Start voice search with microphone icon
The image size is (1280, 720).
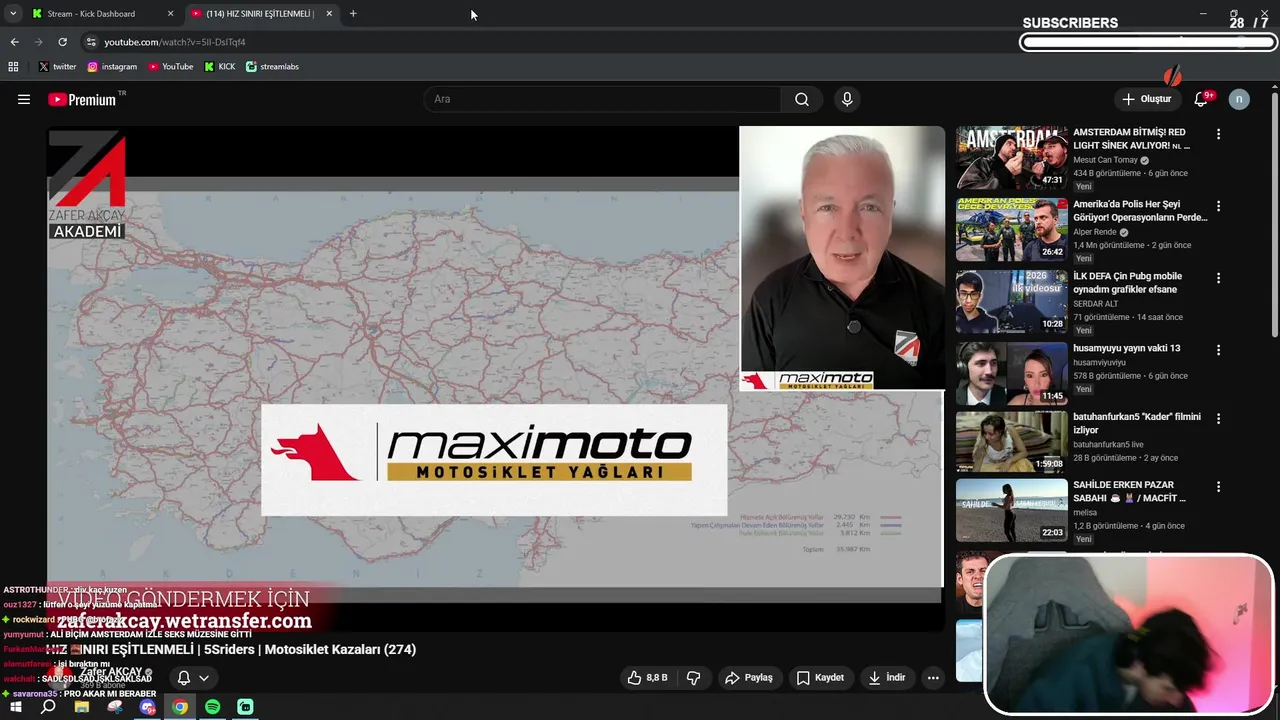[847, 99]
